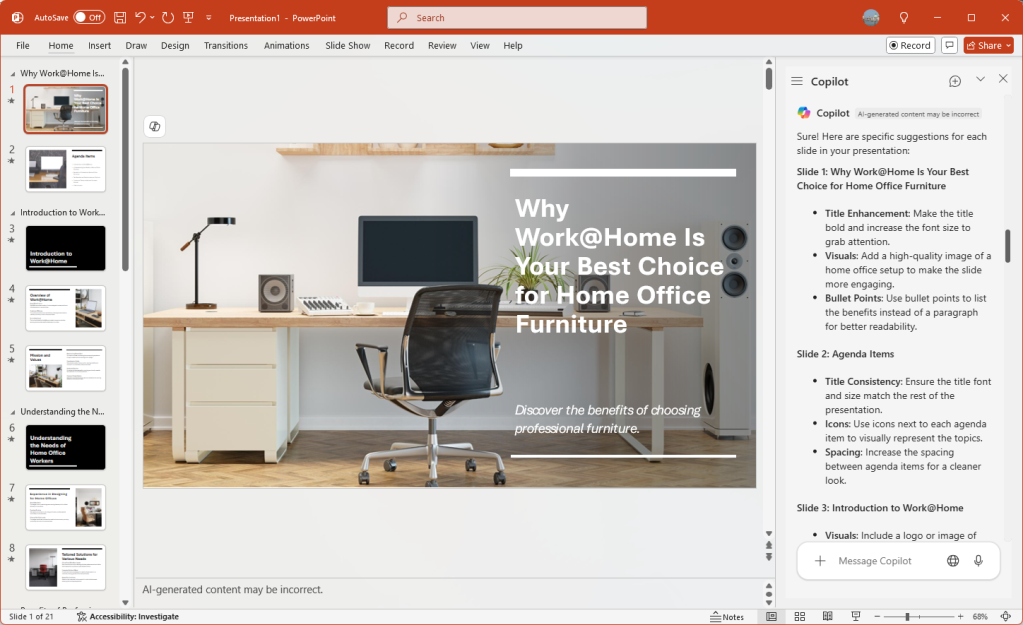Screen dimensions: 1023x625
Task: Click the Undo arrow icon
Action: [x=140, y=18]
